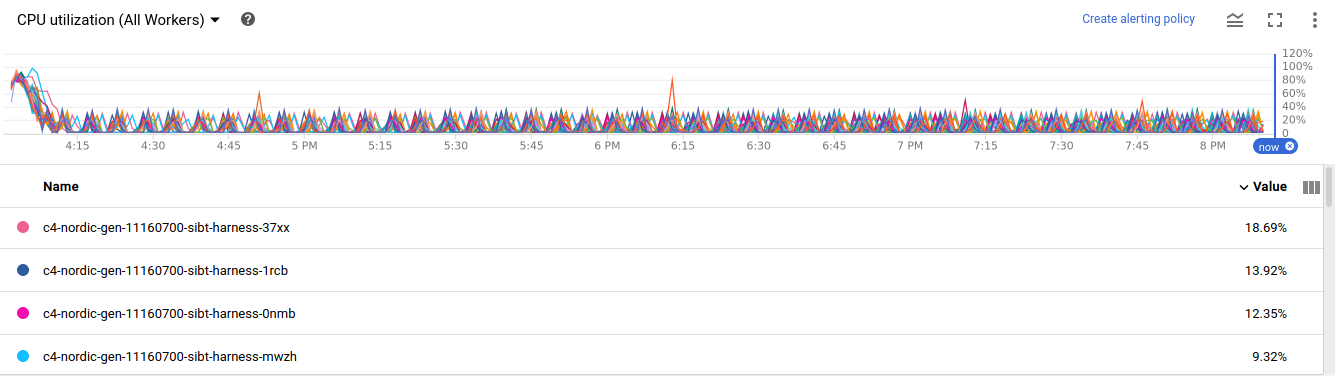Click the 18.69% value cell
Screen dimensions: 1335x376
[1265, 228]
